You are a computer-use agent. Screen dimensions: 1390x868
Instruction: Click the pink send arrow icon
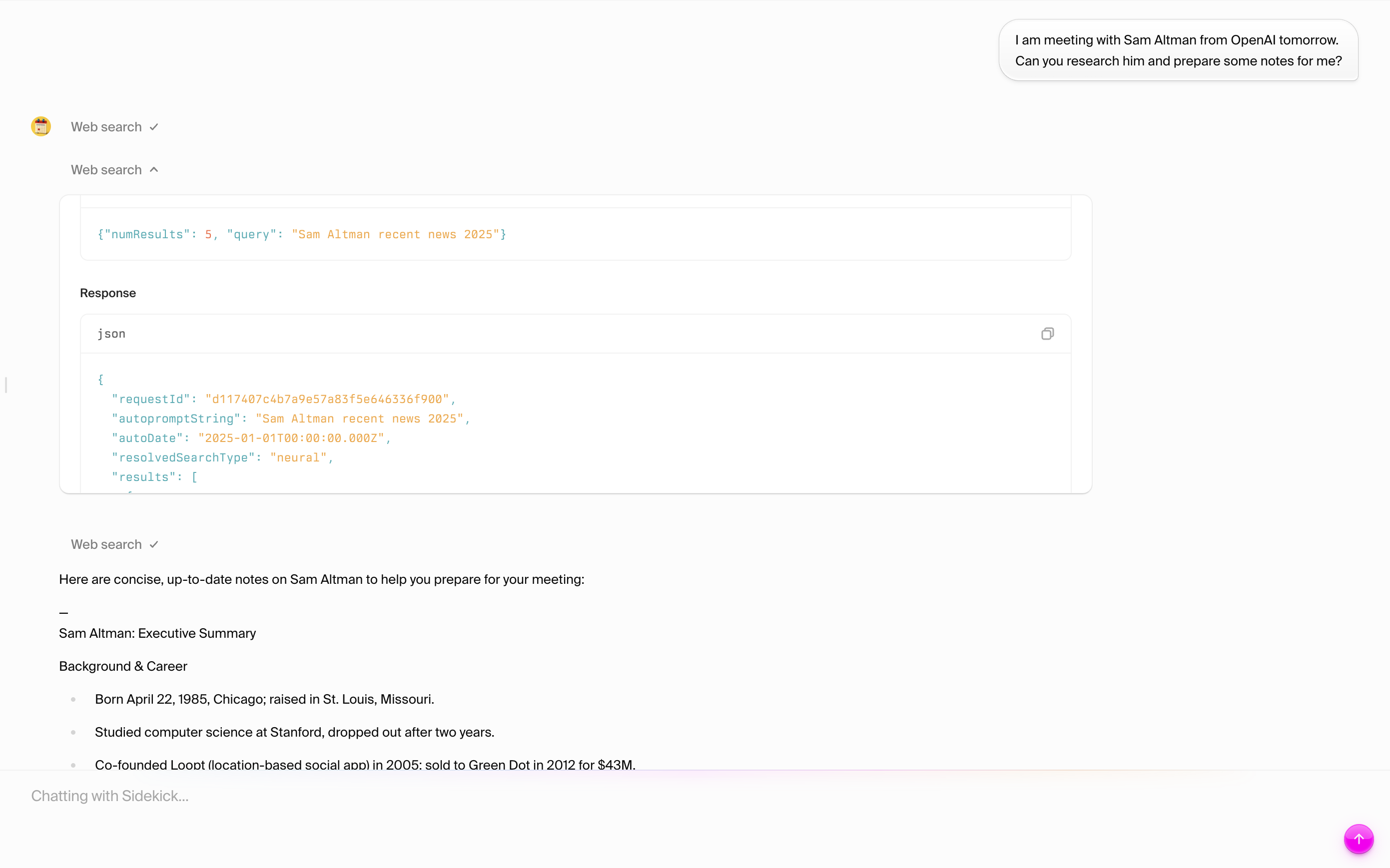click(1359, 839)
